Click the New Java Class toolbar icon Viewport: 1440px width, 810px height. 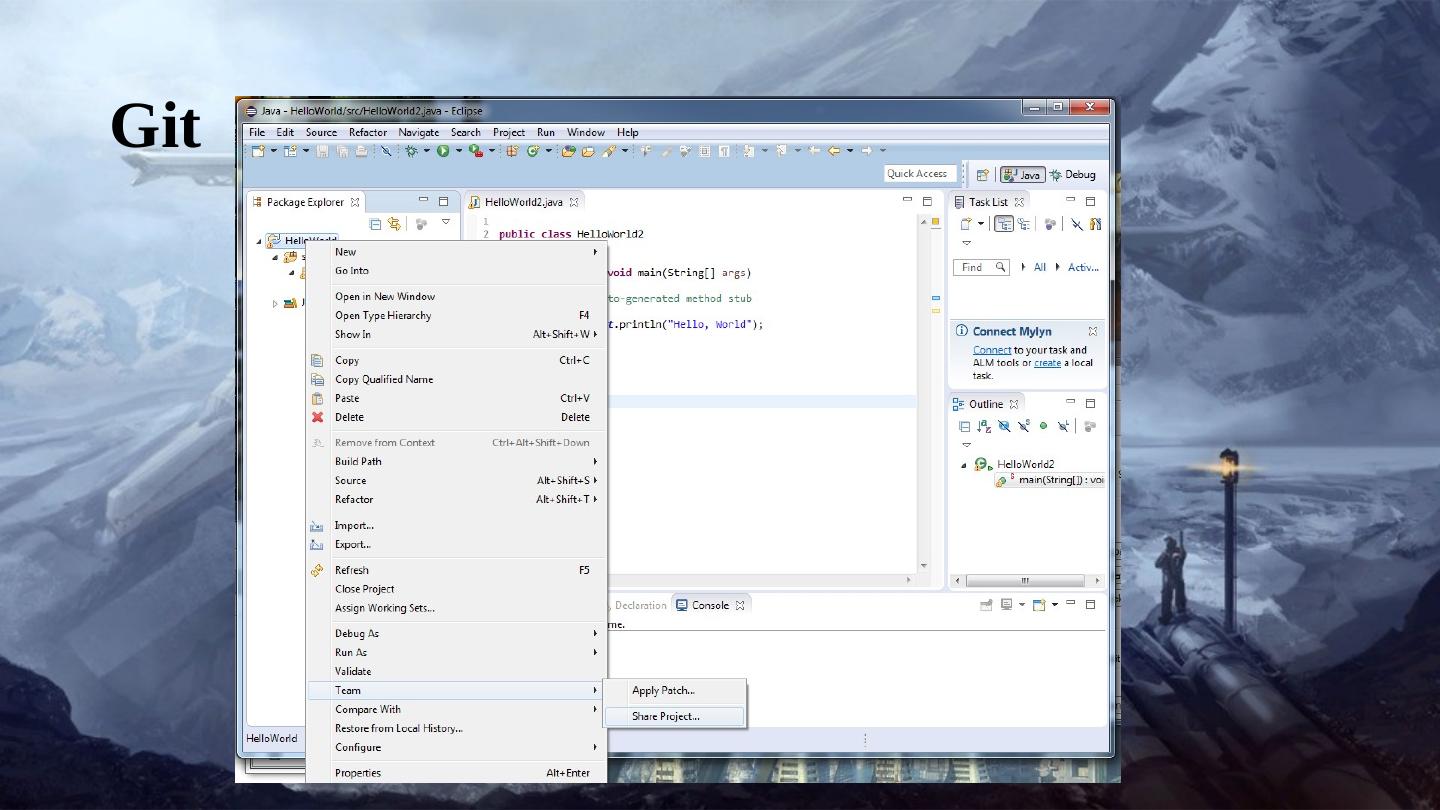(533, 151)
